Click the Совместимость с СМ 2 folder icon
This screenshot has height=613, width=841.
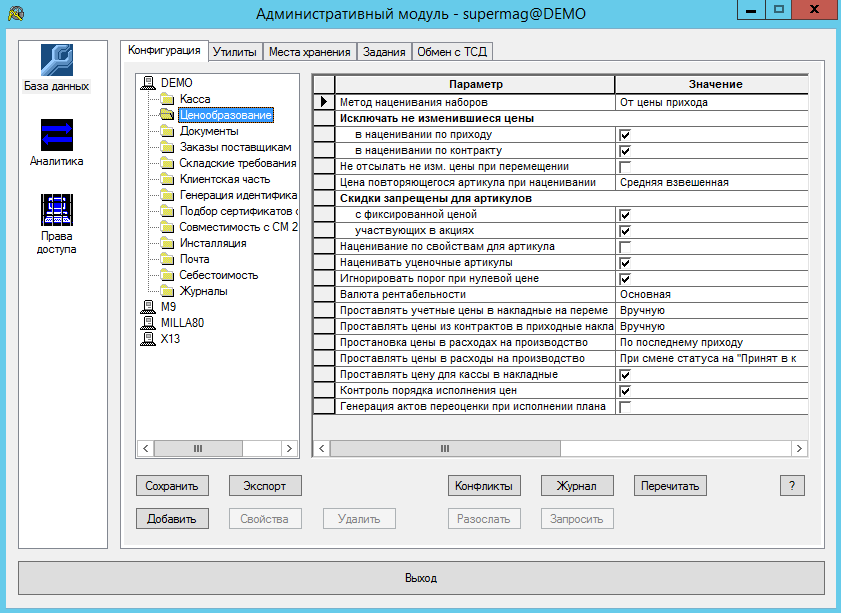[167, 227]
